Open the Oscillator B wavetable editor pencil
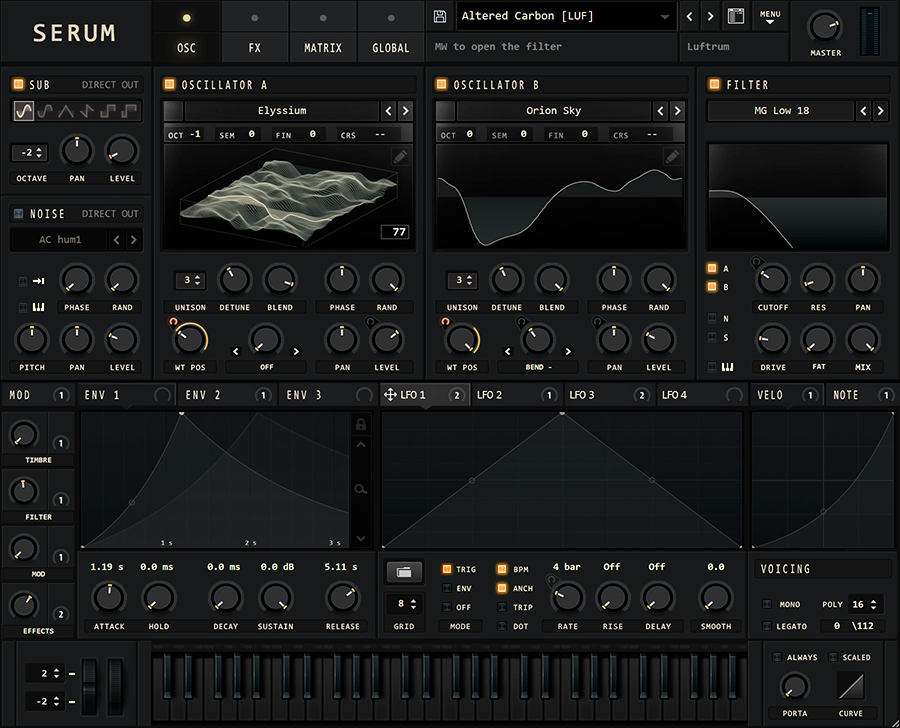This screenshot has height=728, width=900. (x=672, y=156)
